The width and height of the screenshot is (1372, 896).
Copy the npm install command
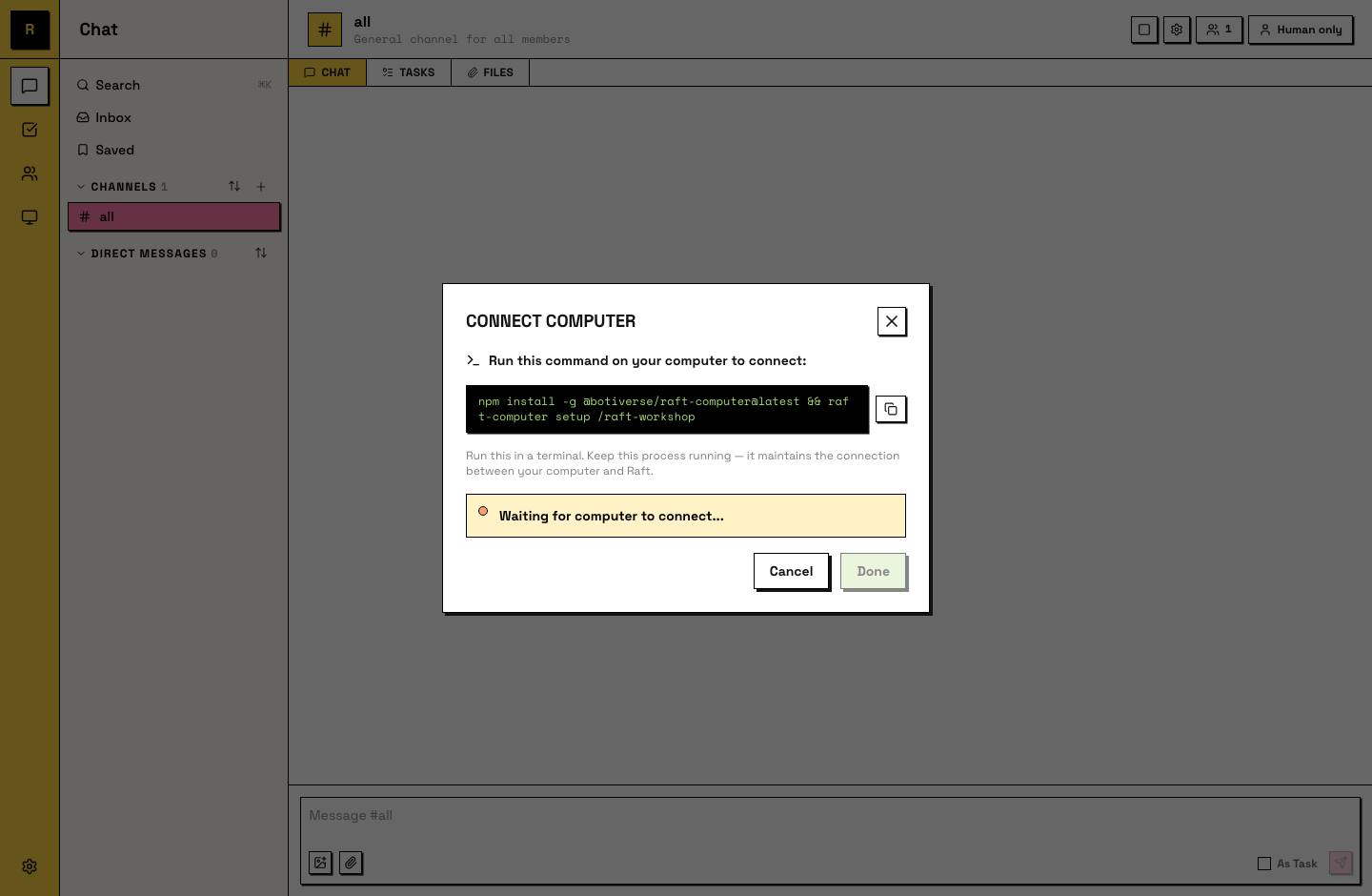[x=891, y=409]
